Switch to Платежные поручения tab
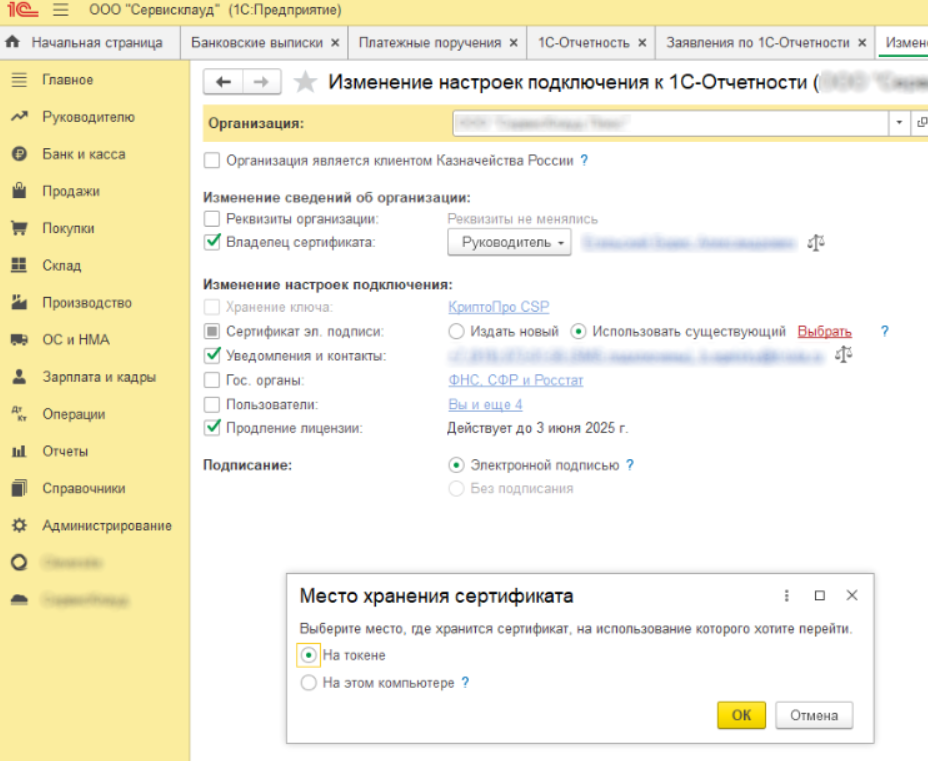The image size is (928, 761). (x=430, y=43)
